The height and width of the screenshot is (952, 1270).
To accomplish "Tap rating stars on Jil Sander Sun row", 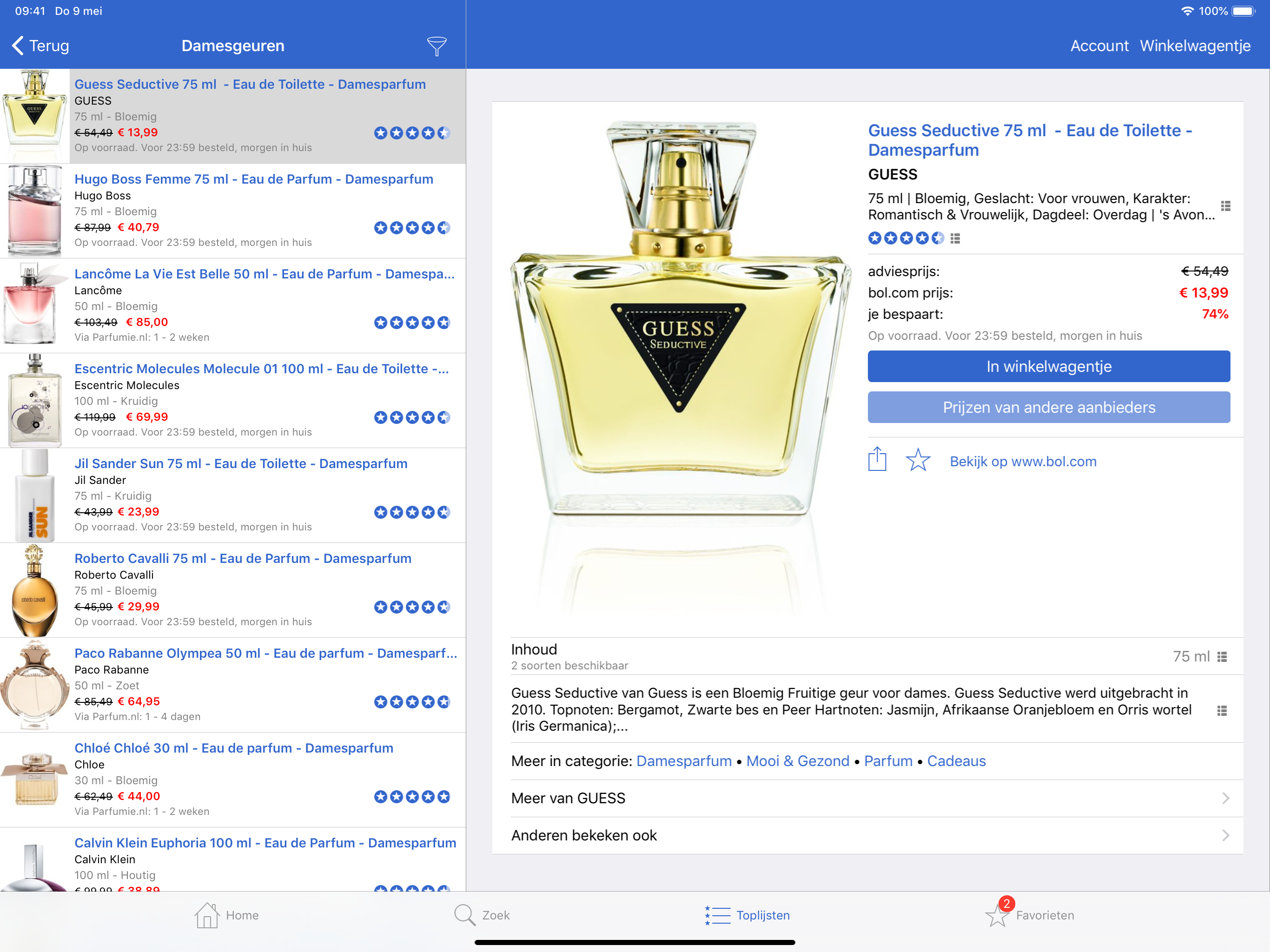I will tap(412, 512).
